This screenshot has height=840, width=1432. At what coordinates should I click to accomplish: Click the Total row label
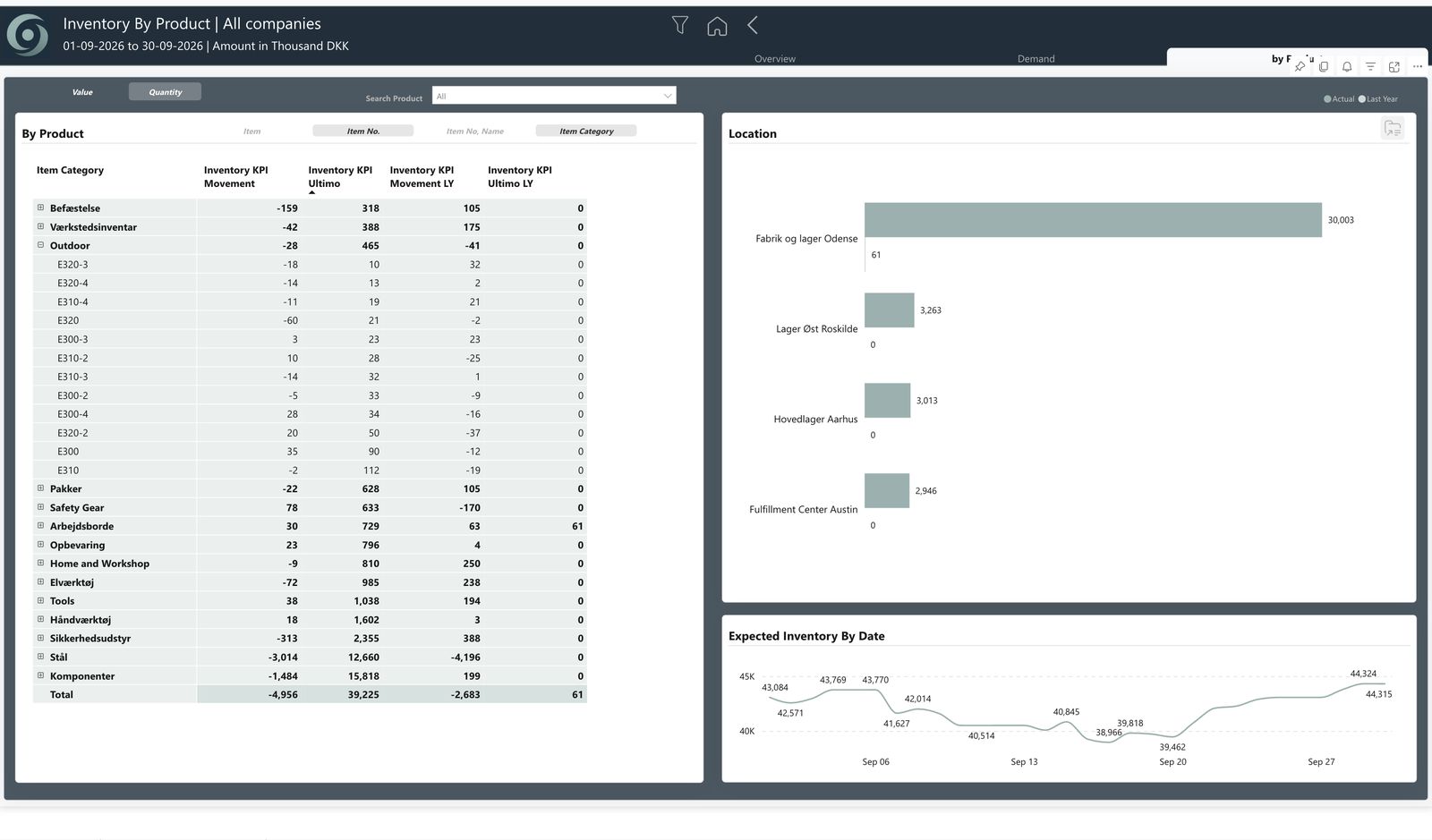click(x=62, y=694)
